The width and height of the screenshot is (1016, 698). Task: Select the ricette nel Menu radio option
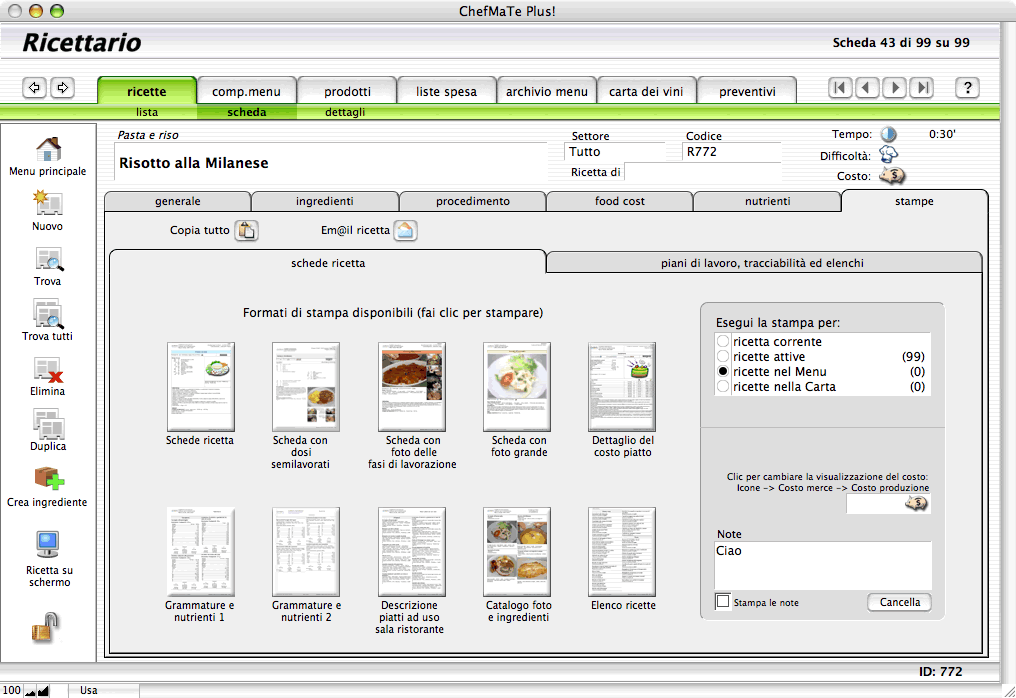(723, 371)
